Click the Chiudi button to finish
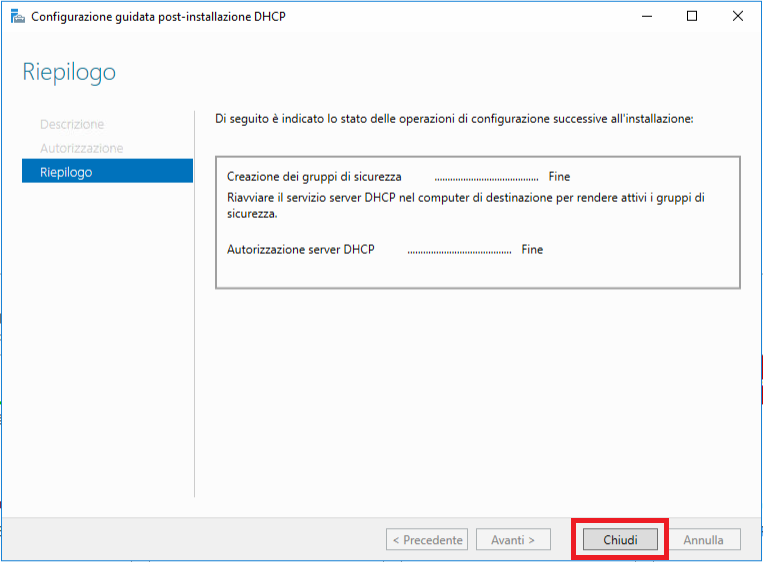763x563 pixels. coord(620,540)
